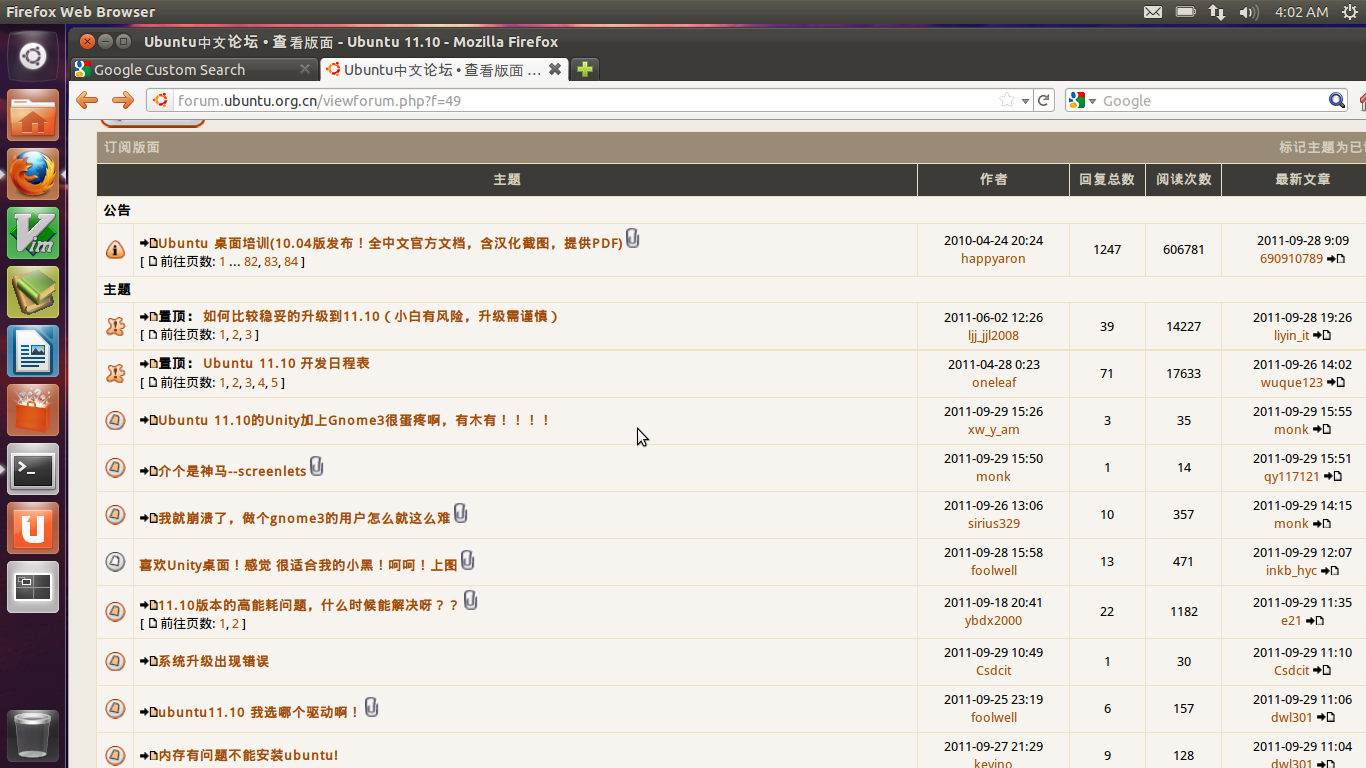
Task: Close the Google Custom Search tab
Action: click(x=305, y=69)
